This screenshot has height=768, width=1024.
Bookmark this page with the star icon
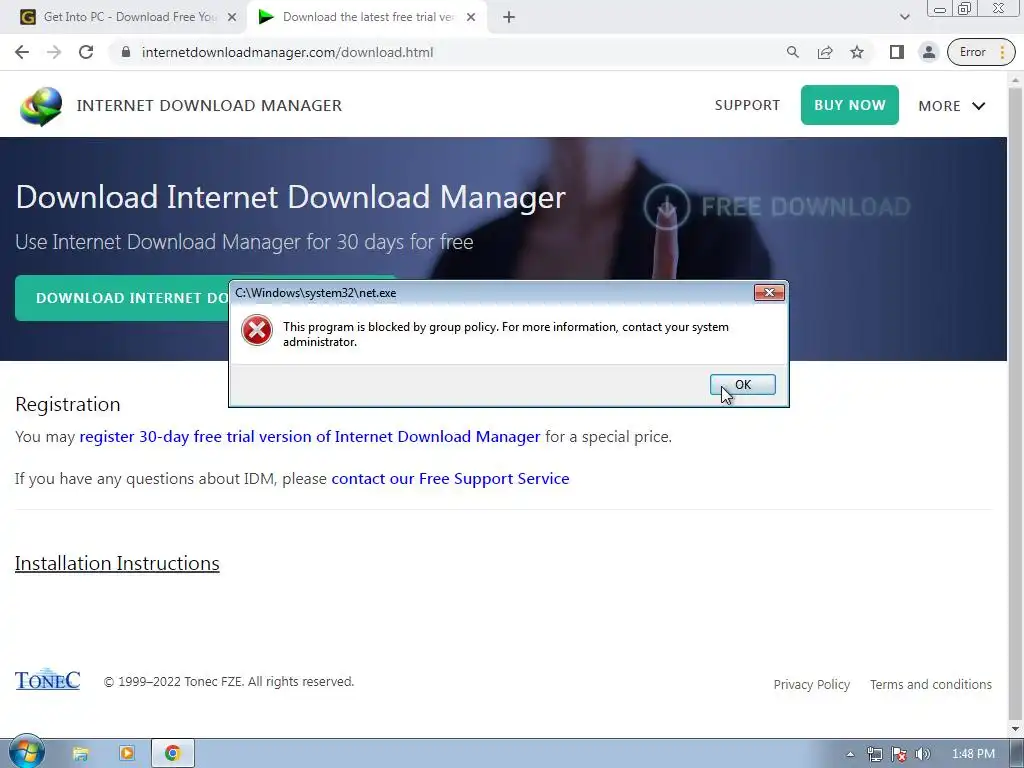[x=857, y=52]
